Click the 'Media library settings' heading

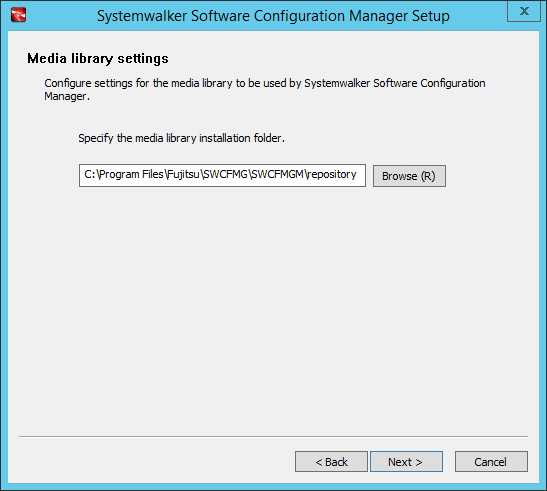point(98,59)
